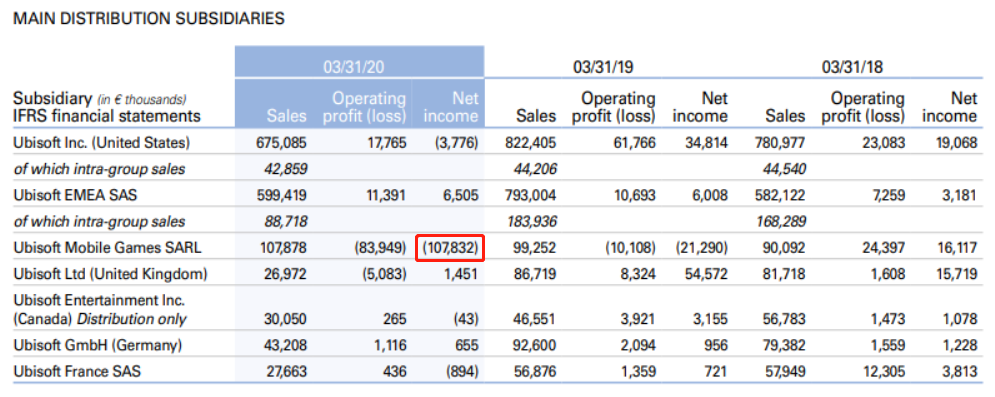
Task: Select the 16,117 net income value
Action: point(957,248)
